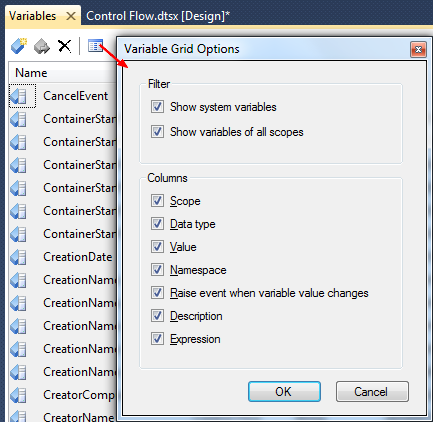Select the CancelEvent variable icon
433x422 pixels.
18,96
